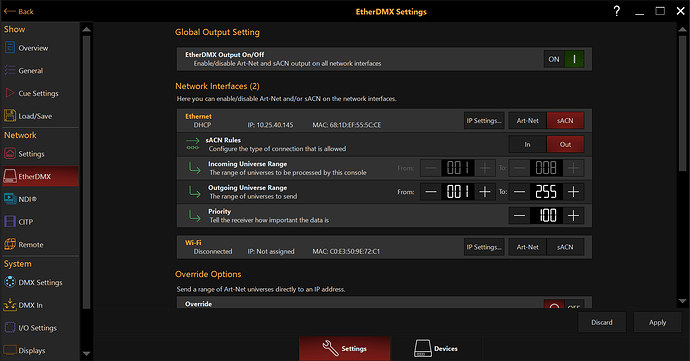Open the Overview page in the sidebar

coord(40,48)
